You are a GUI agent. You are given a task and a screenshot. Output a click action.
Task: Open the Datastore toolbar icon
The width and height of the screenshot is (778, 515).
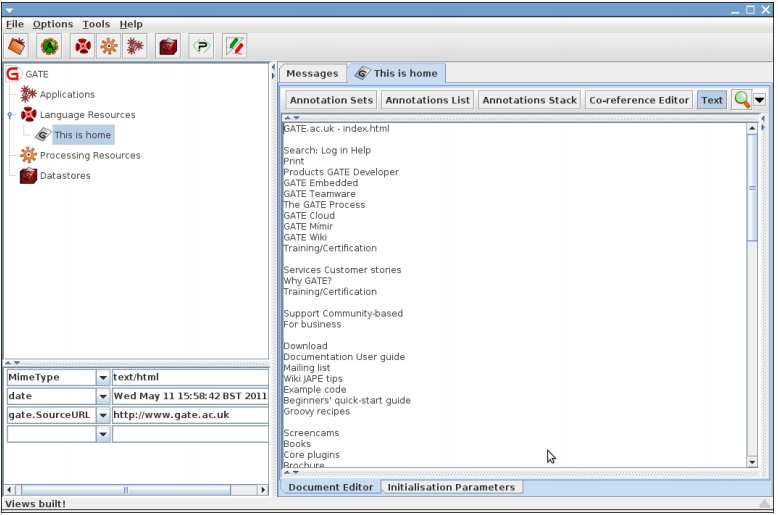pos(168,46)
